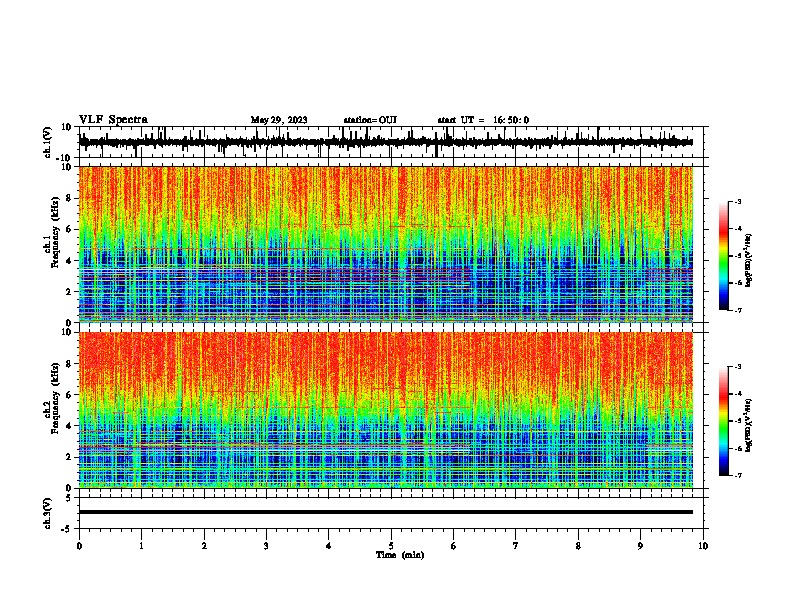Click the time-axis tick label "3"
Viewport: 792px width, 612px height.
pyautogui.click(x=266, y=546)
